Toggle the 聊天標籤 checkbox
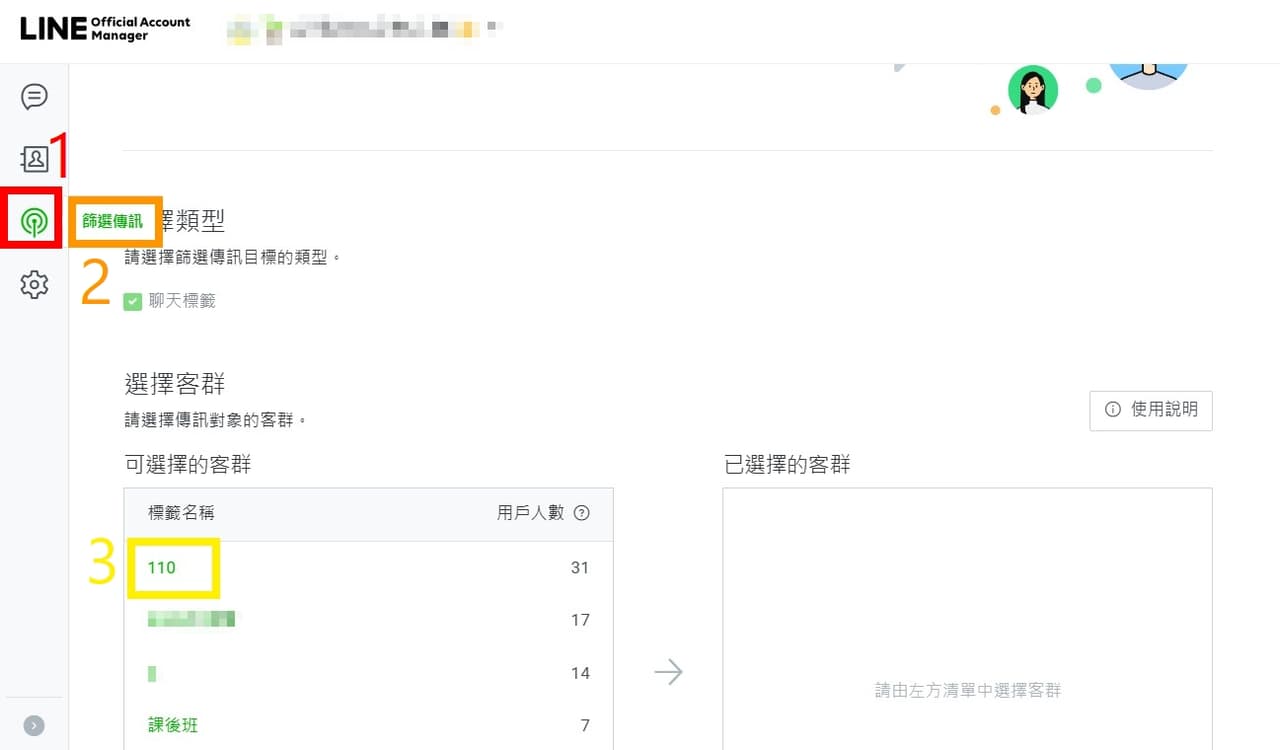Image resolution: width=1280 pixels, height=750 pixels. click(x=133, y=301)
